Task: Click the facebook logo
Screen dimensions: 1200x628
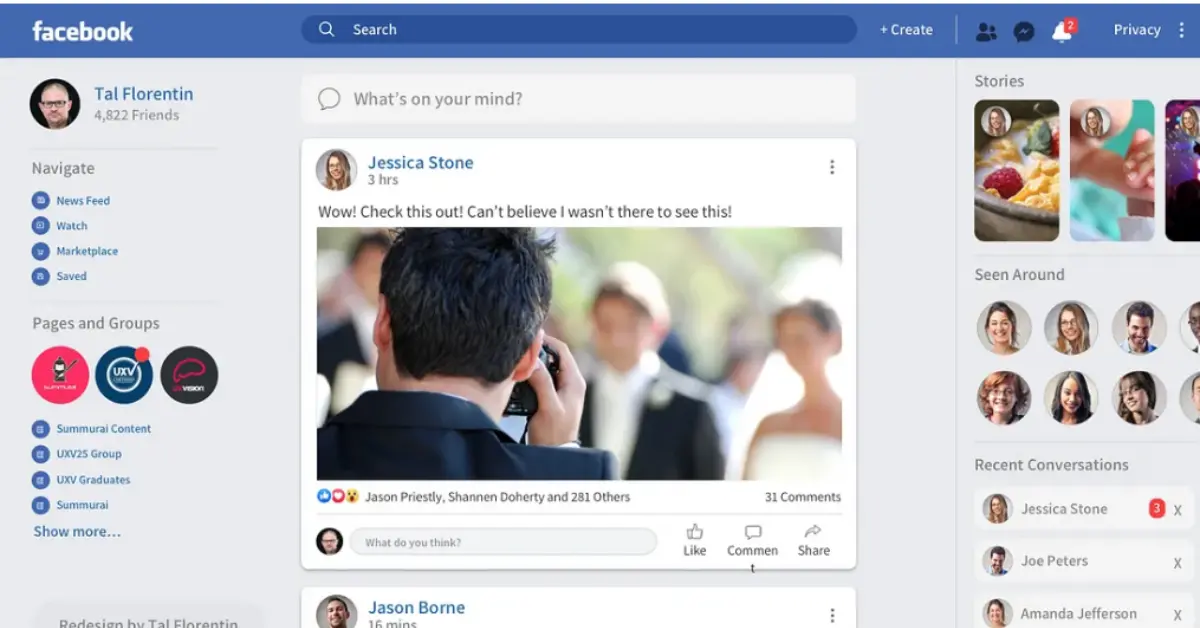Action: pyautogui.click(x=82, y=31)
